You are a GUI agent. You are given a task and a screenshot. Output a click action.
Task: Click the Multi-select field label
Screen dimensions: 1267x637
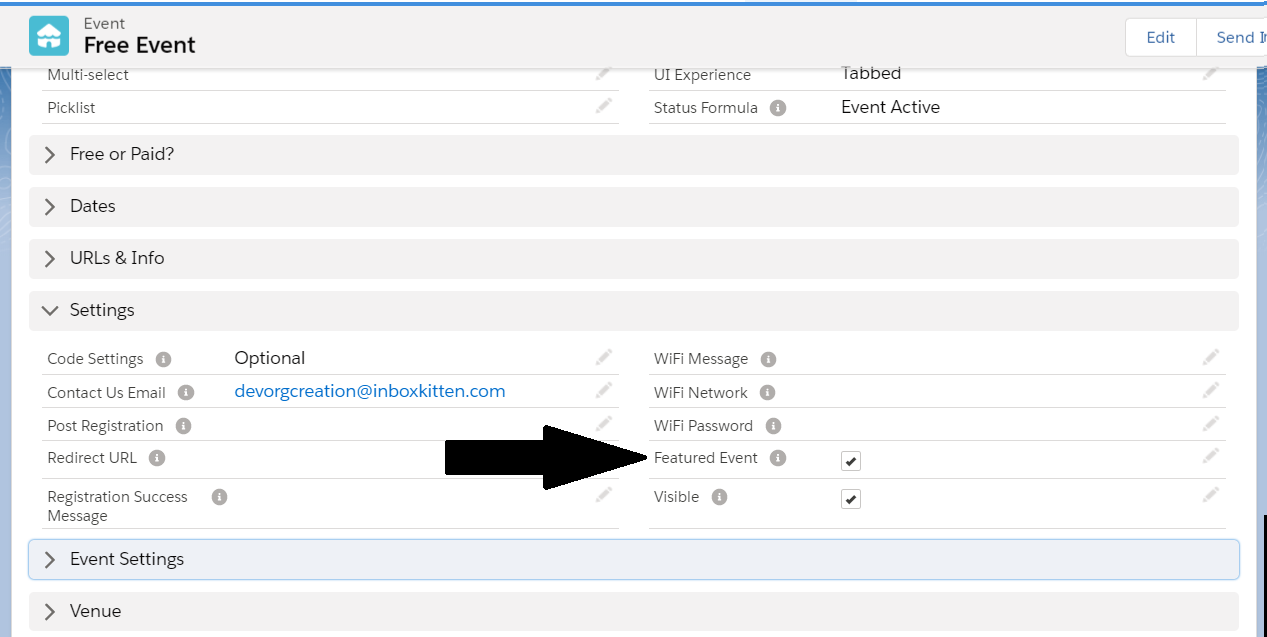[x=88, y=75]
